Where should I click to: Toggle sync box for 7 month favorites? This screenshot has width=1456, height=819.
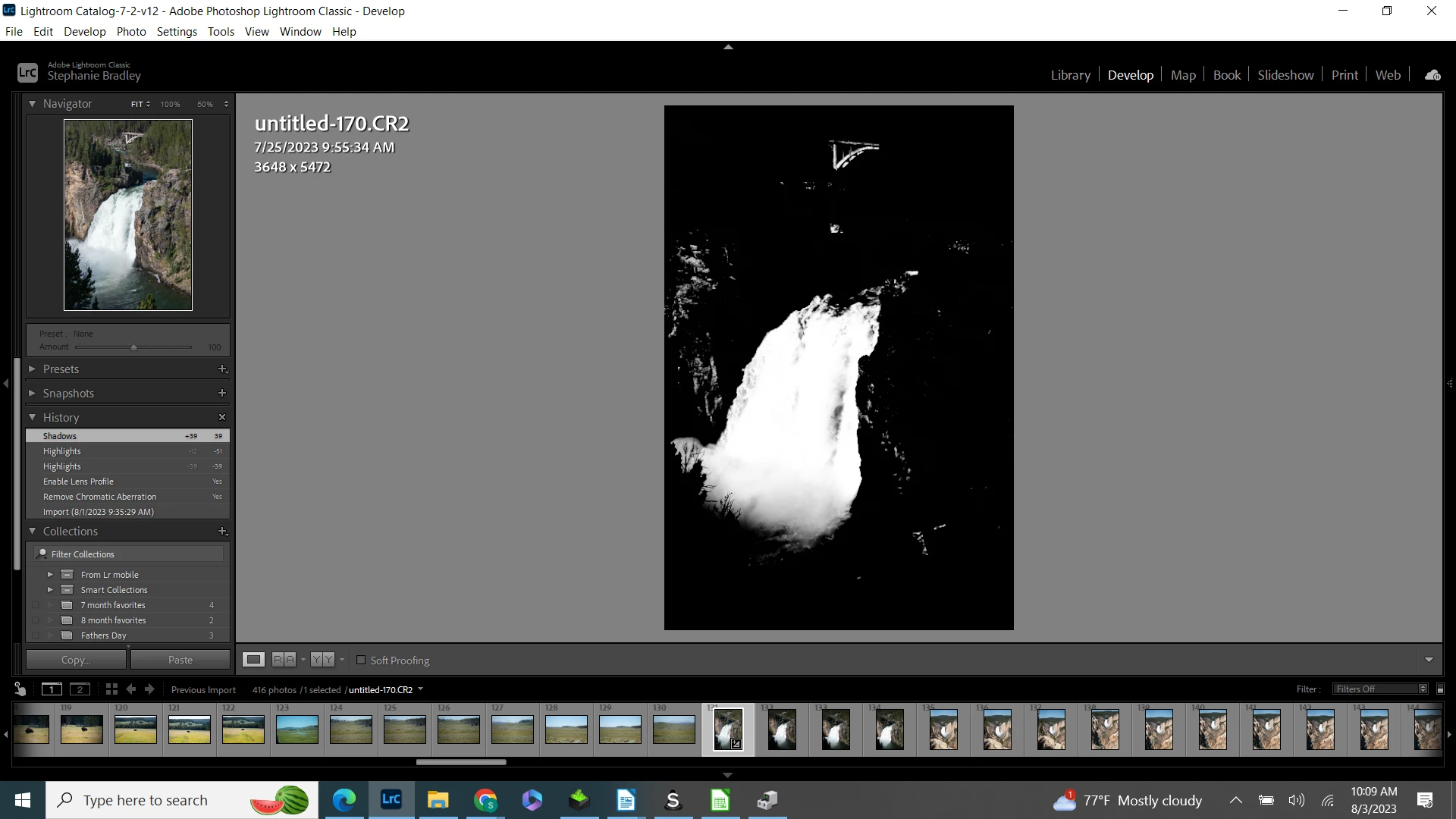tap(36, 605)
